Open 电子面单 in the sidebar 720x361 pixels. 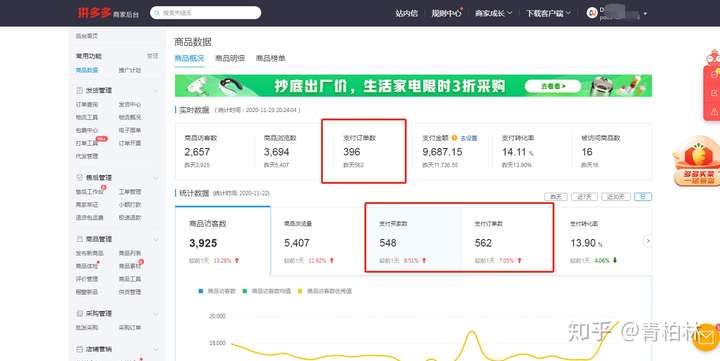[130, 130]
